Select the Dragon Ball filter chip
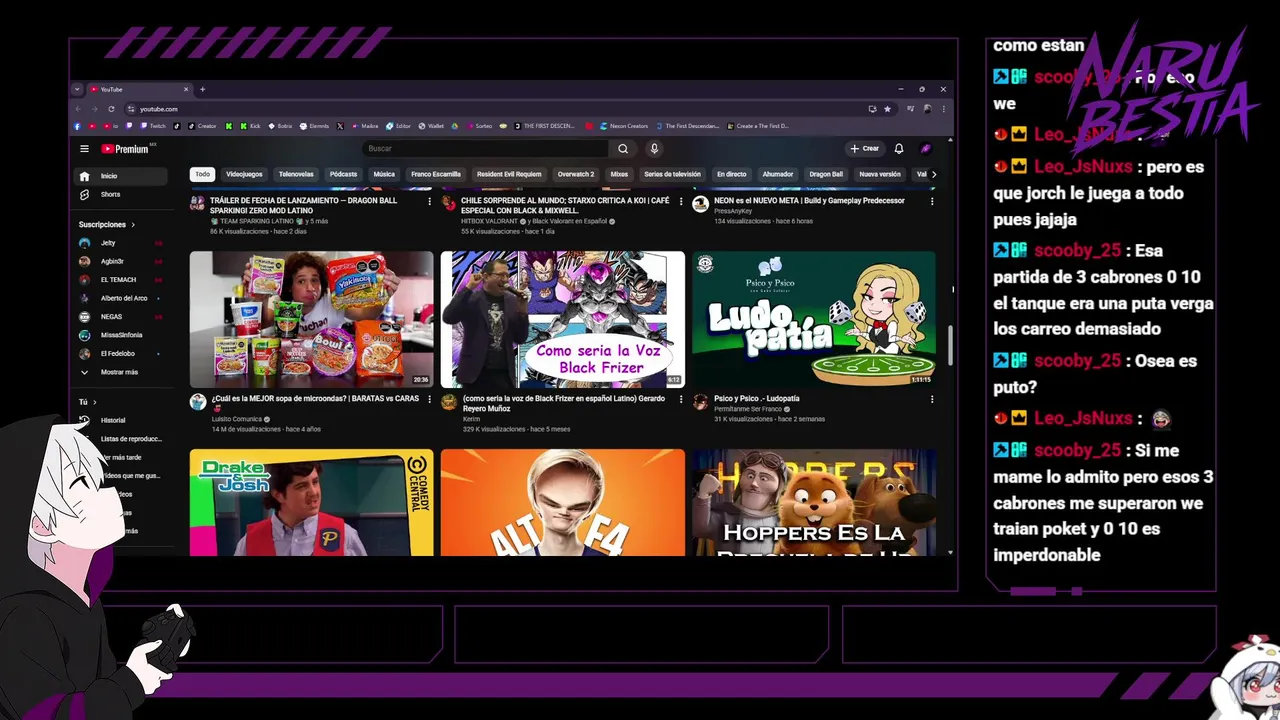Viewport: 1280px width, 720px height. click(826, 174)
